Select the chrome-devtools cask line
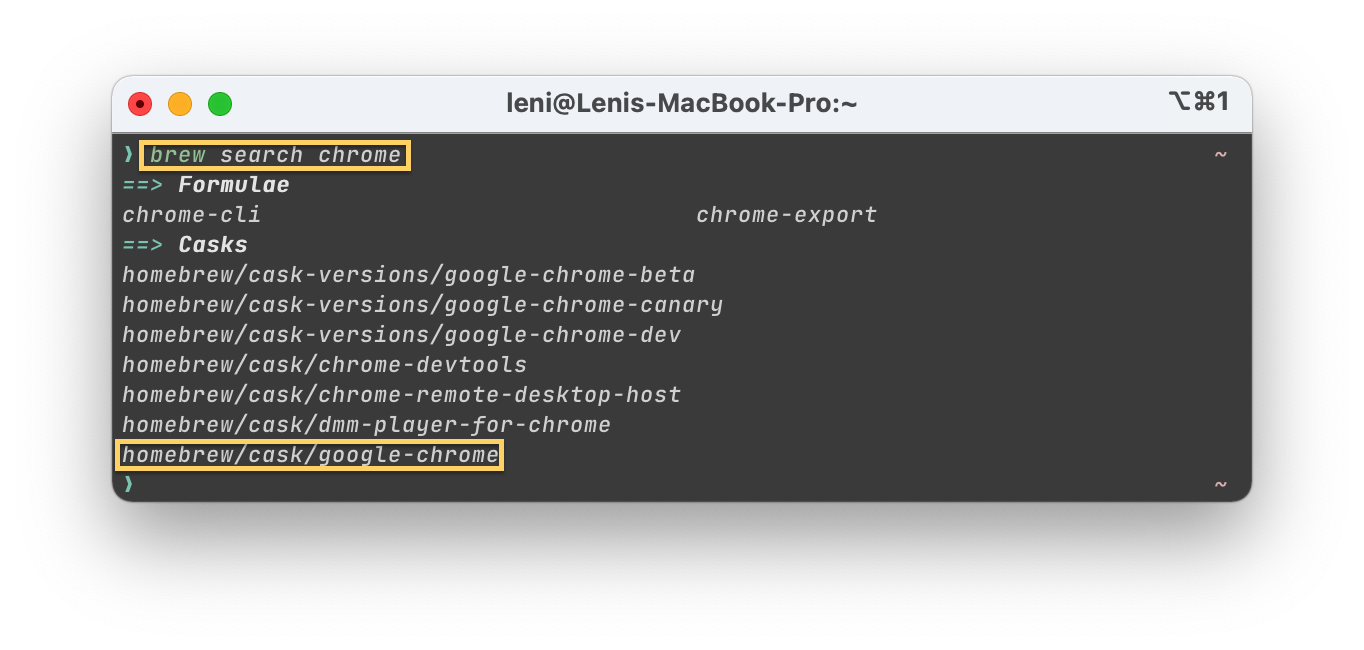The height and width of the screenshot is (650, 1364). (325, 365)
